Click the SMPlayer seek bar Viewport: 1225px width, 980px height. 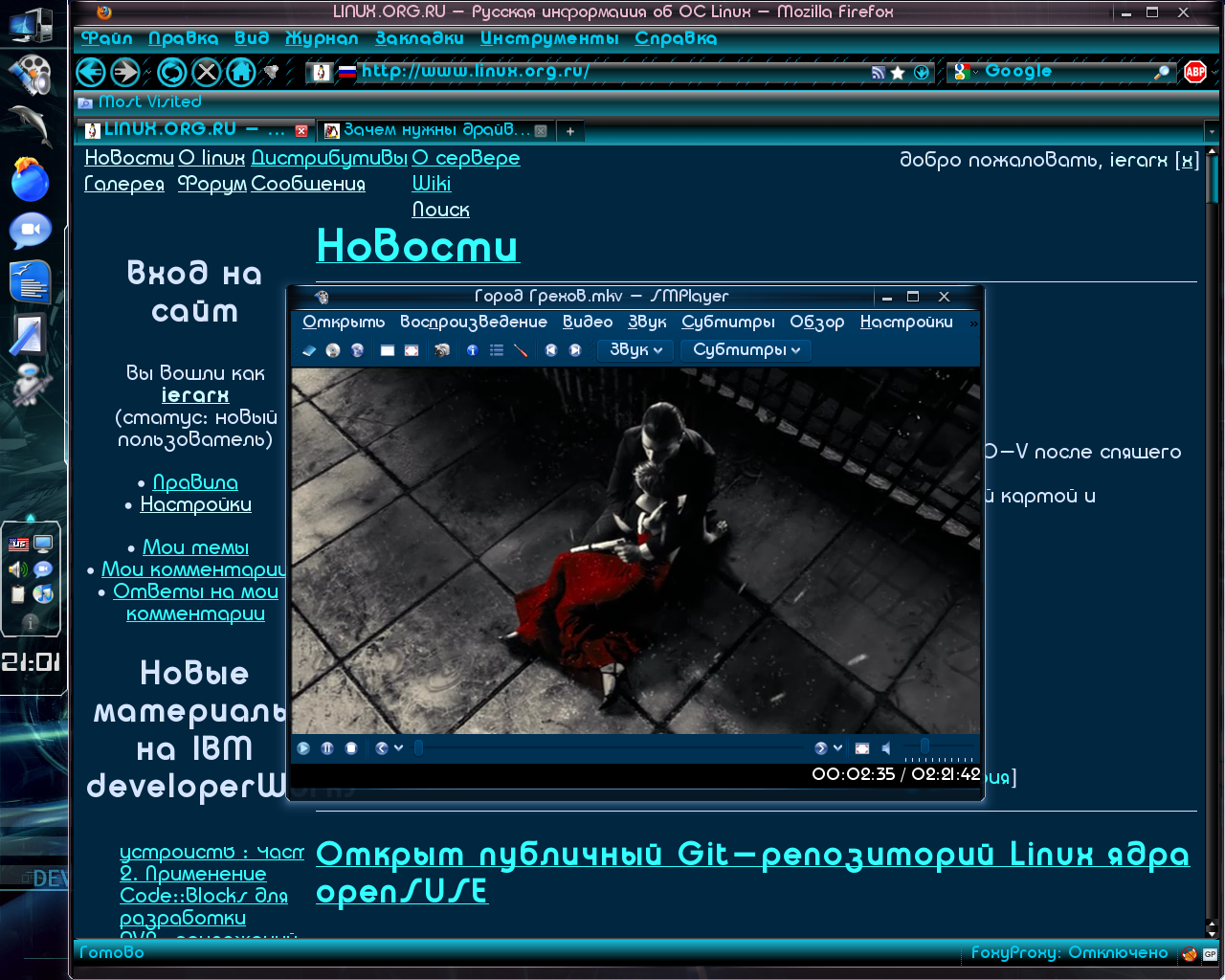pyautogui.click(x=611, y=748)
